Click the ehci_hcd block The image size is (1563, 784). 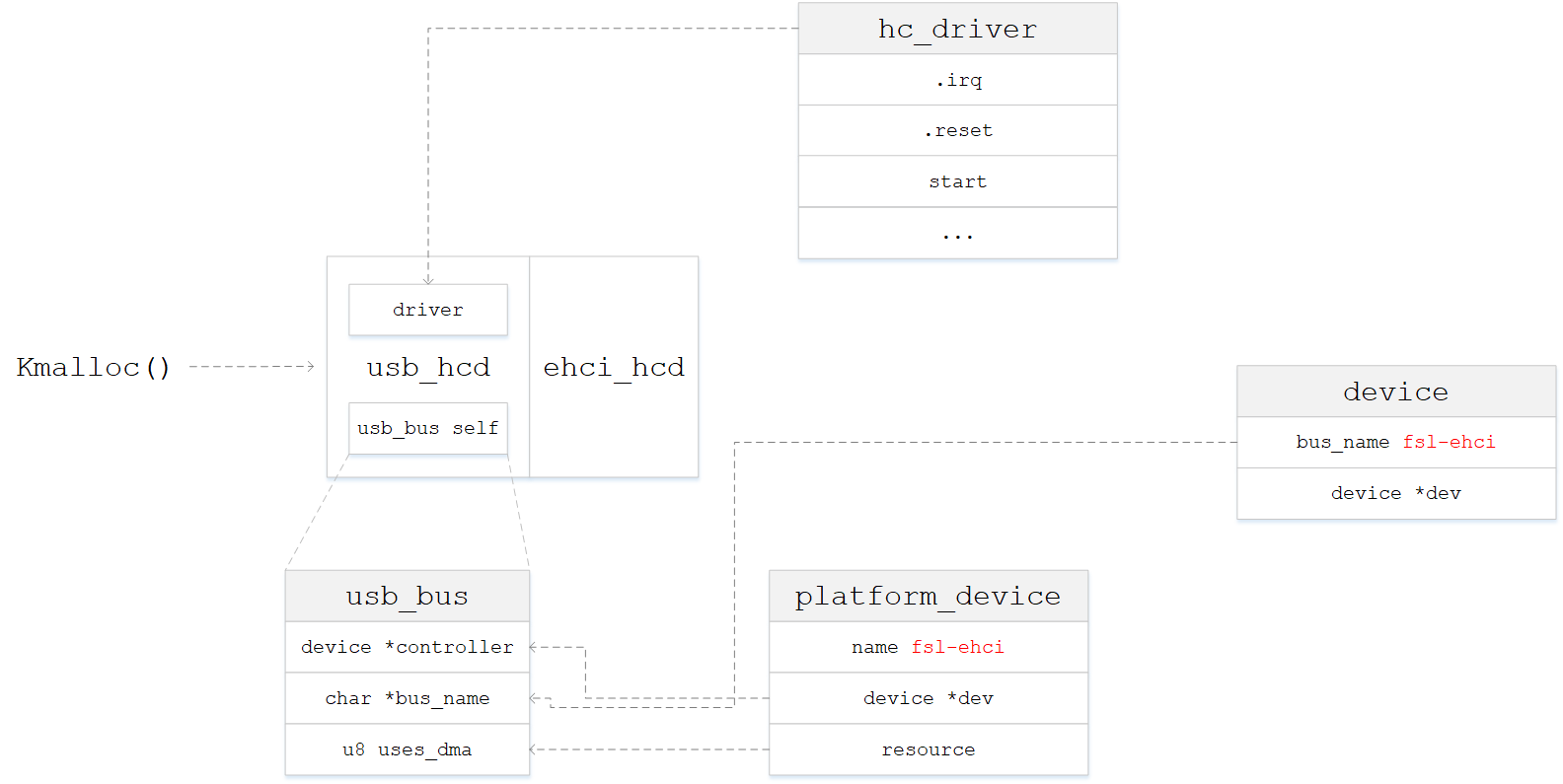[x=614, y=367]
